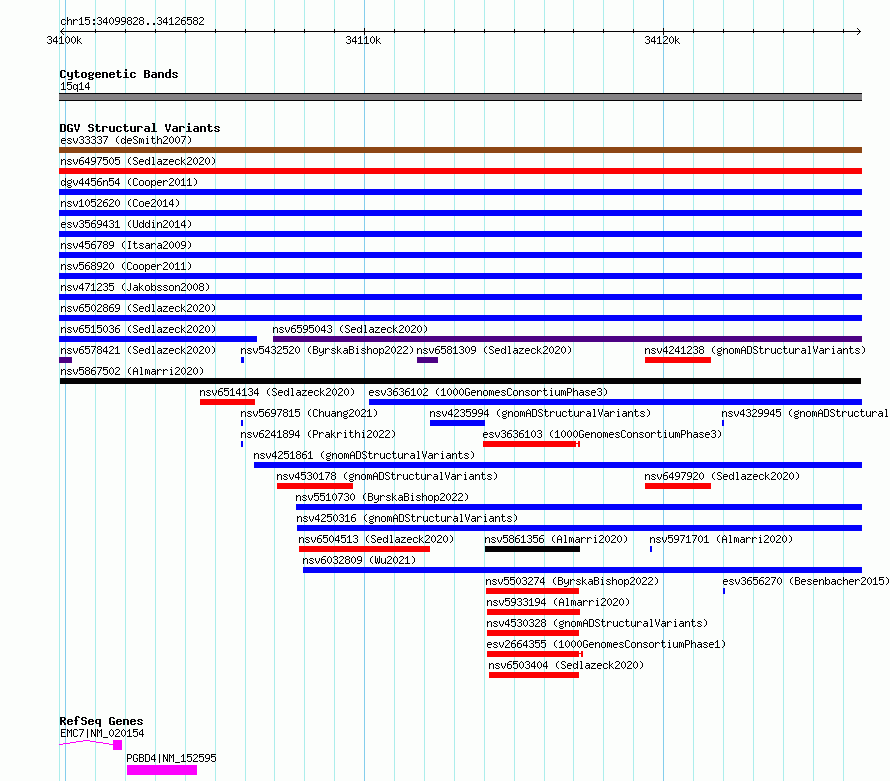Click the ruler's right arrow end

click(858, 32)
